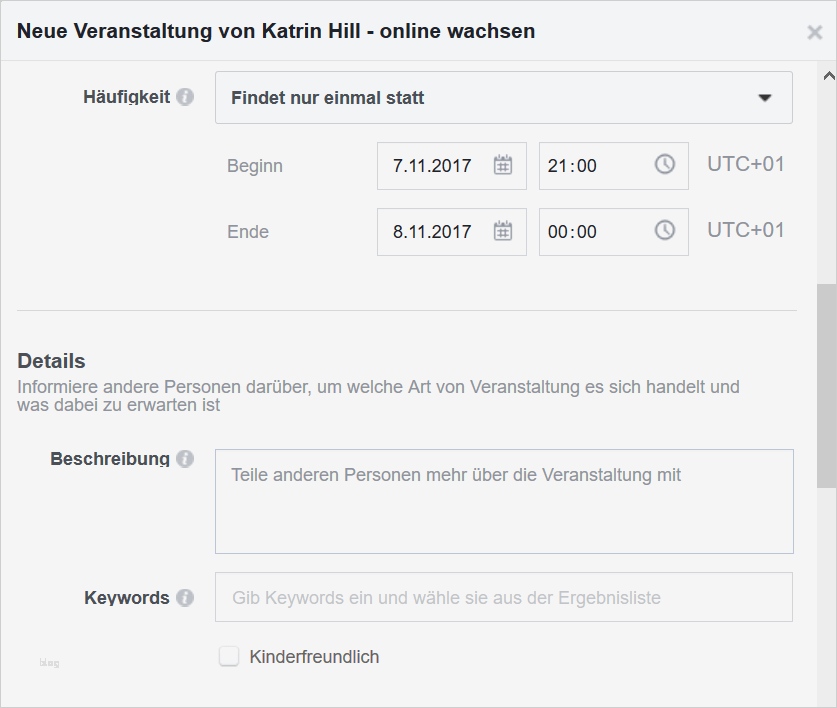Viewport: 837px width, 708px height.
Task: Edit the end time 00:00 field
Action: pos(590,232)
